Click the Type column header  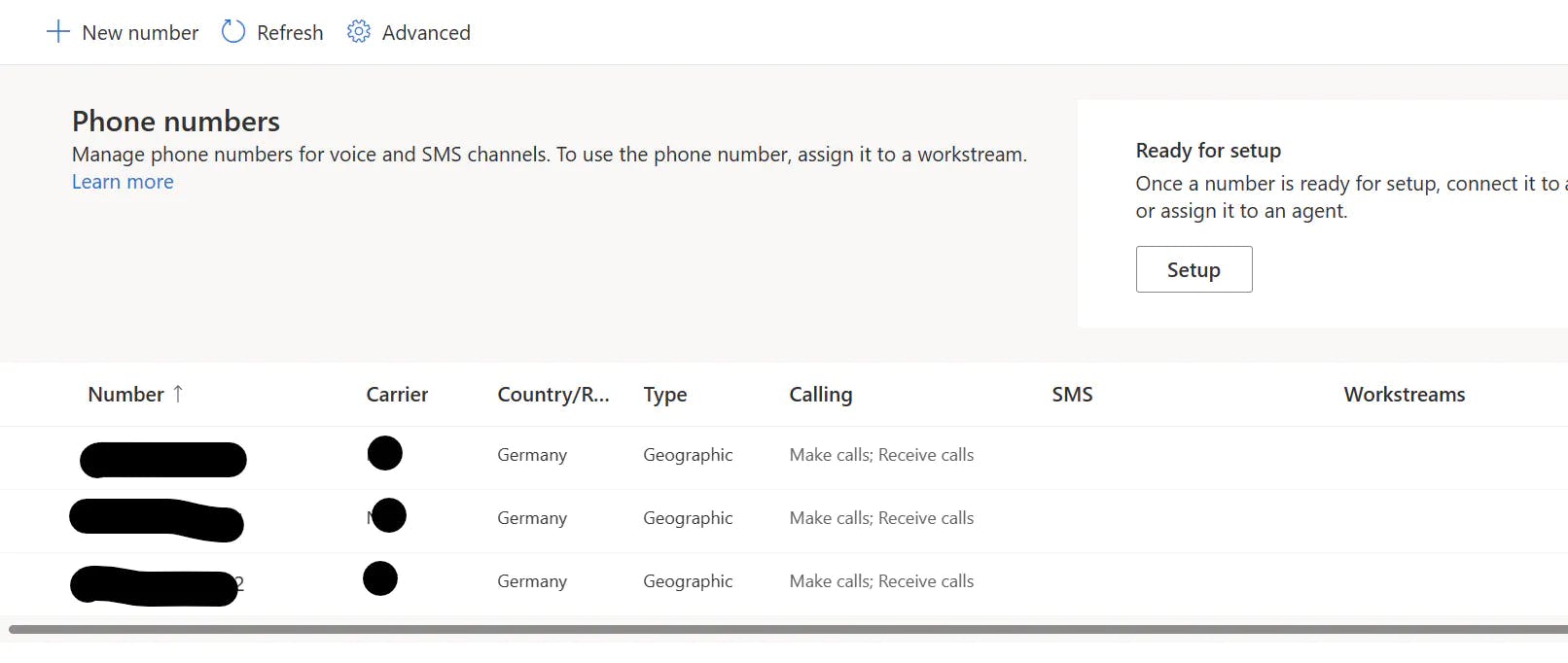(x=665, y=395)
